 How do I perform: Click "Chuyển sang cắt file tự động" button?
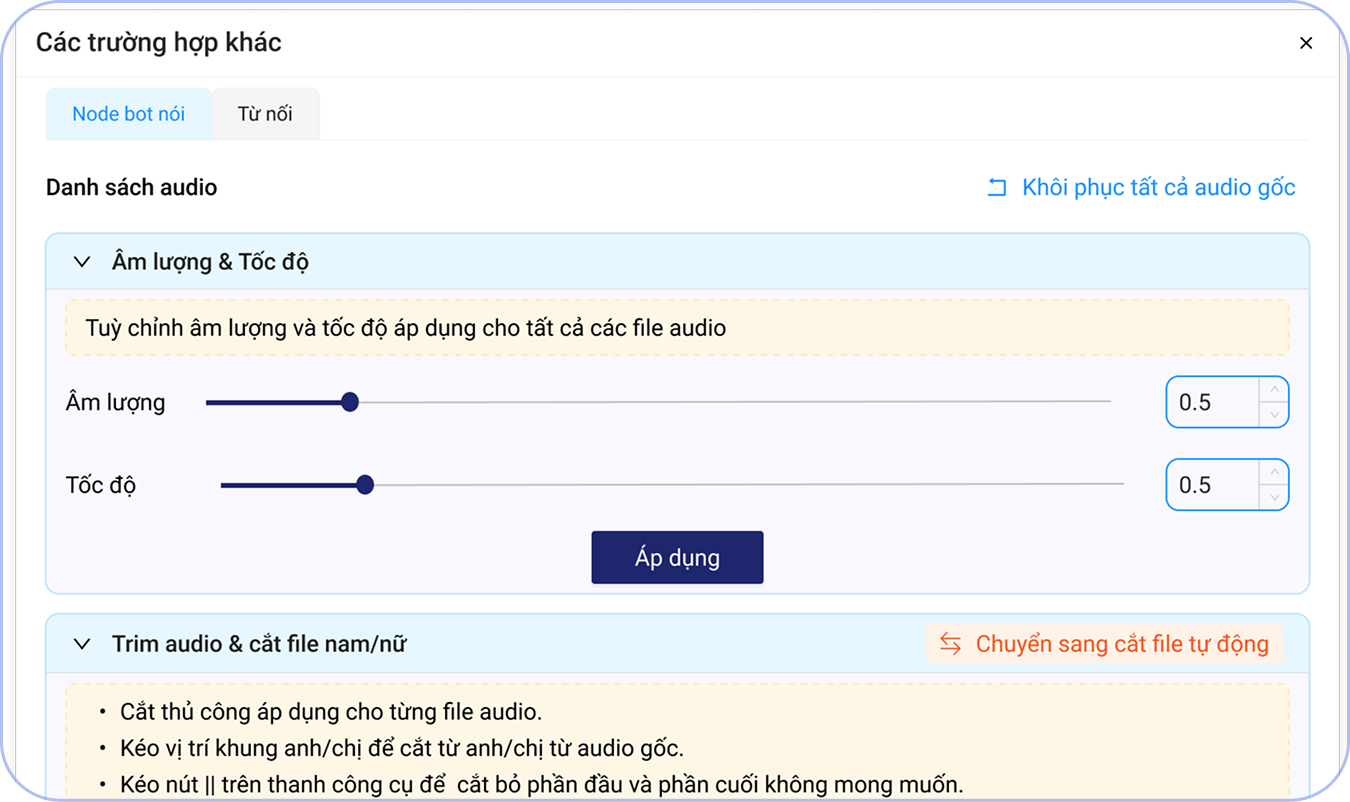click(x=1104, y=644)
